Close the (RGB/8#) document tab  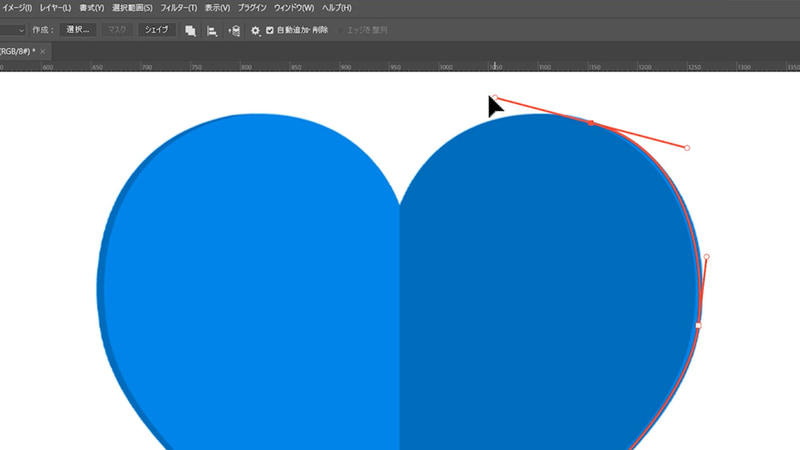tap(43, 52)
